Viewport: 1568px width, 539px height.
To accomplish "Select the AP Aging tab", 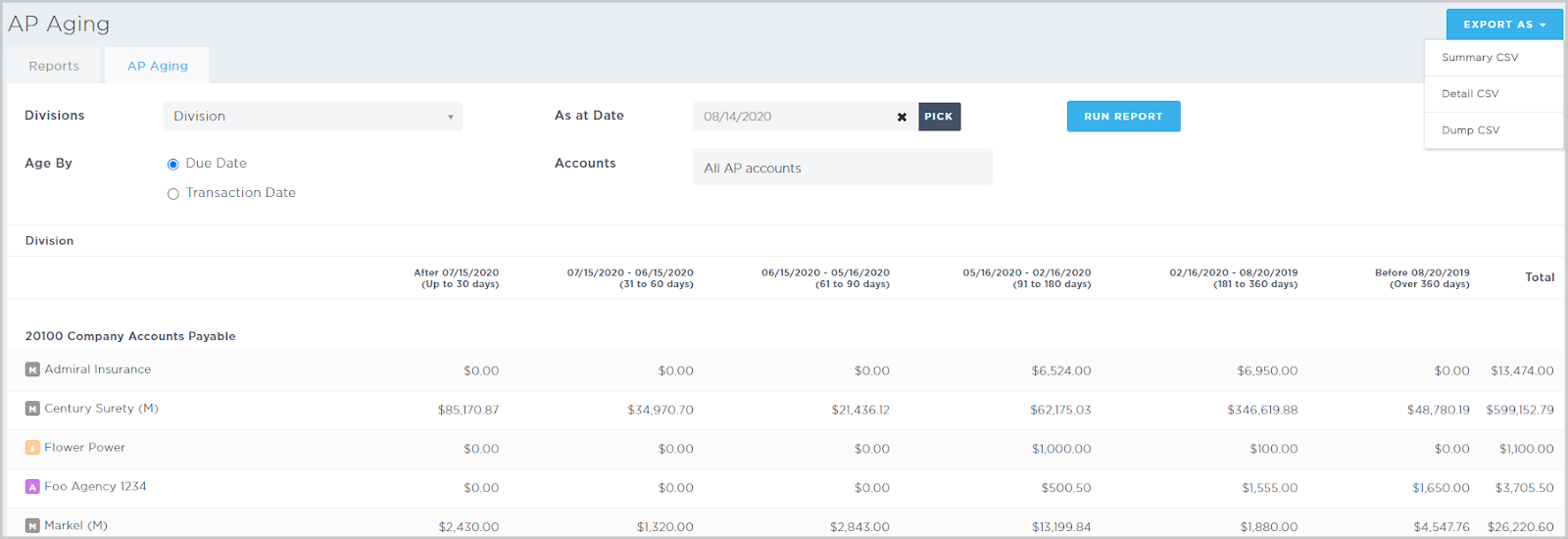I will [x=158, y=66].
